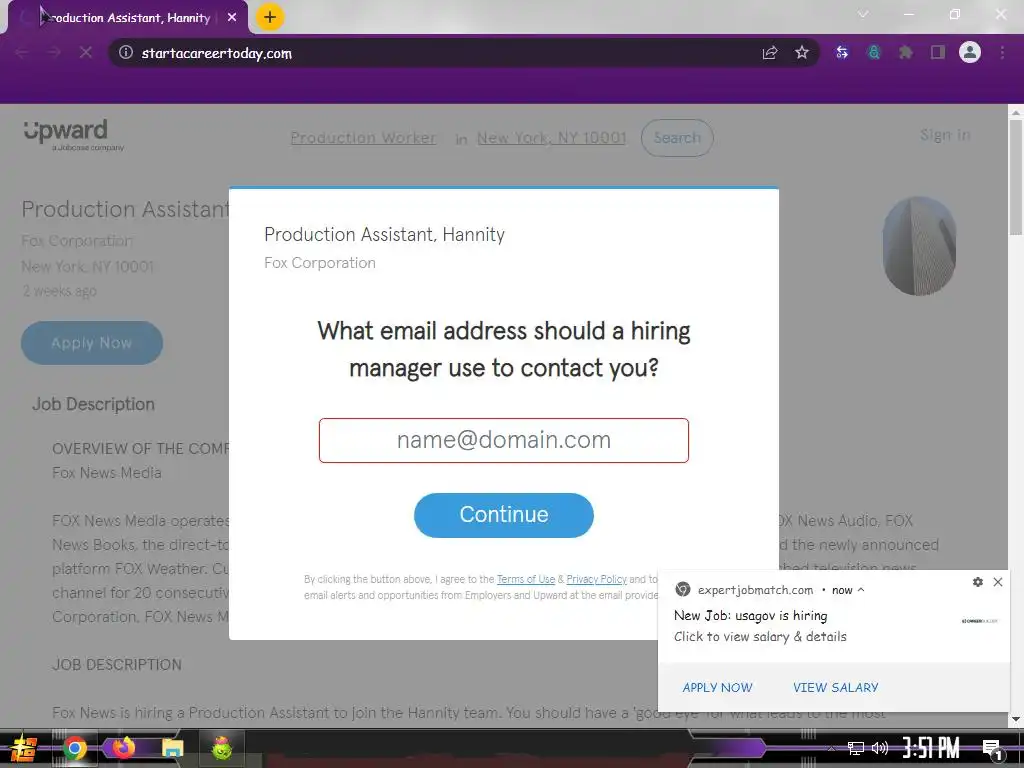Click the New York, NY 10001 location
This screenshot has height=768, width=1024.
(x=551, y=138)
